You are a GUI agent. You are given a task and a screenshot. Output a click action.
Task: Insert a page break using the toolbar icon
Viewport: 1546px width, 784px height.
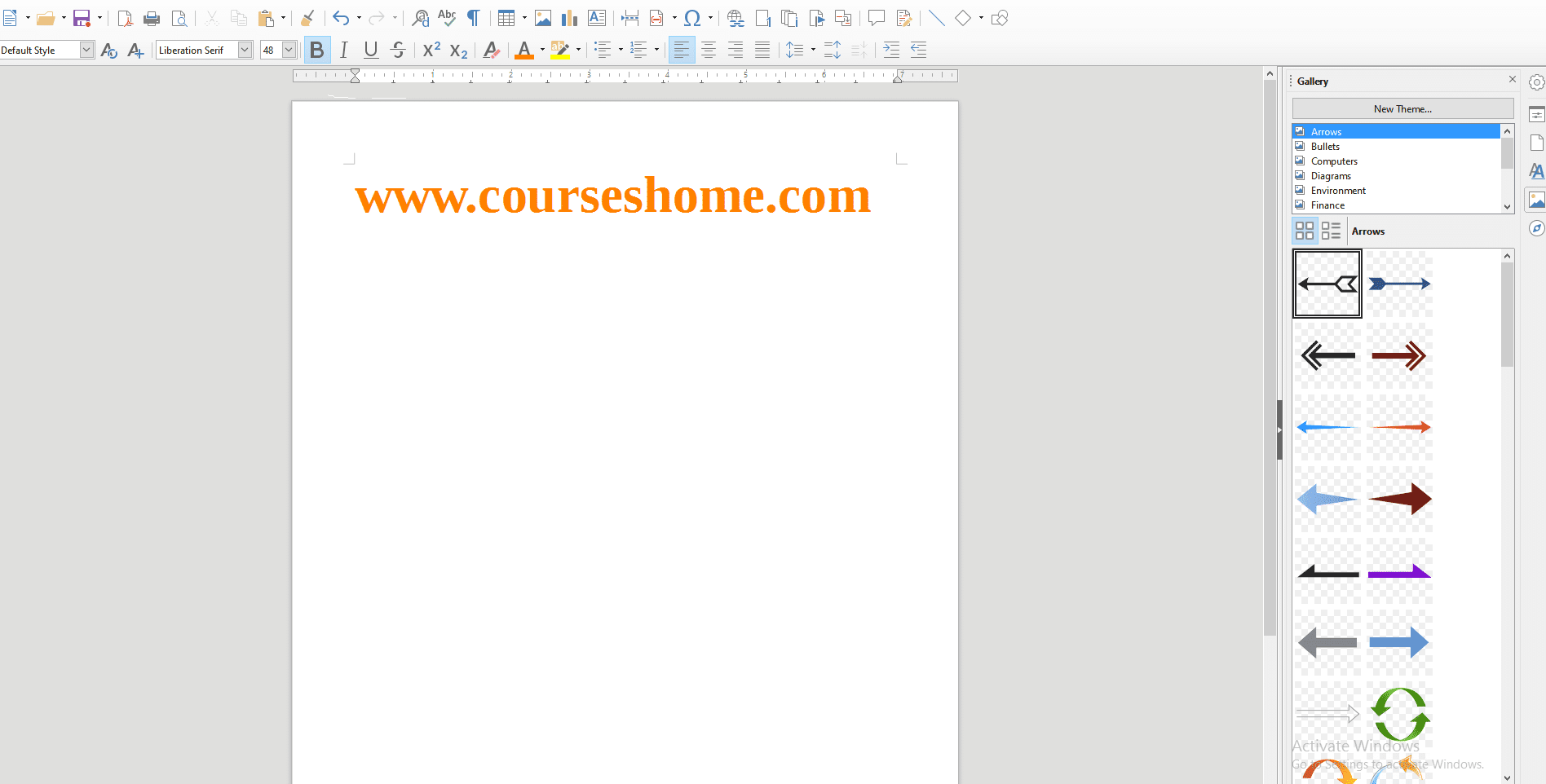(x=629, y=17)
